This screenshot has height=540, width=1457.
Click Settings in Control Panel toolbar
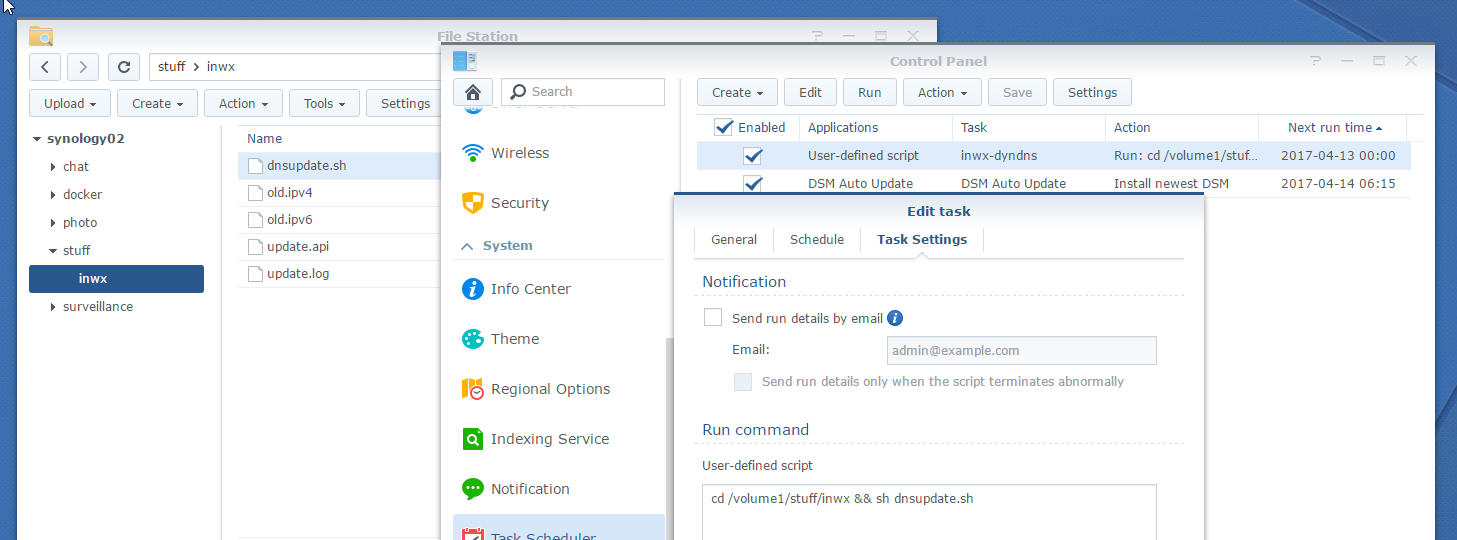(x=1092, y=93)
